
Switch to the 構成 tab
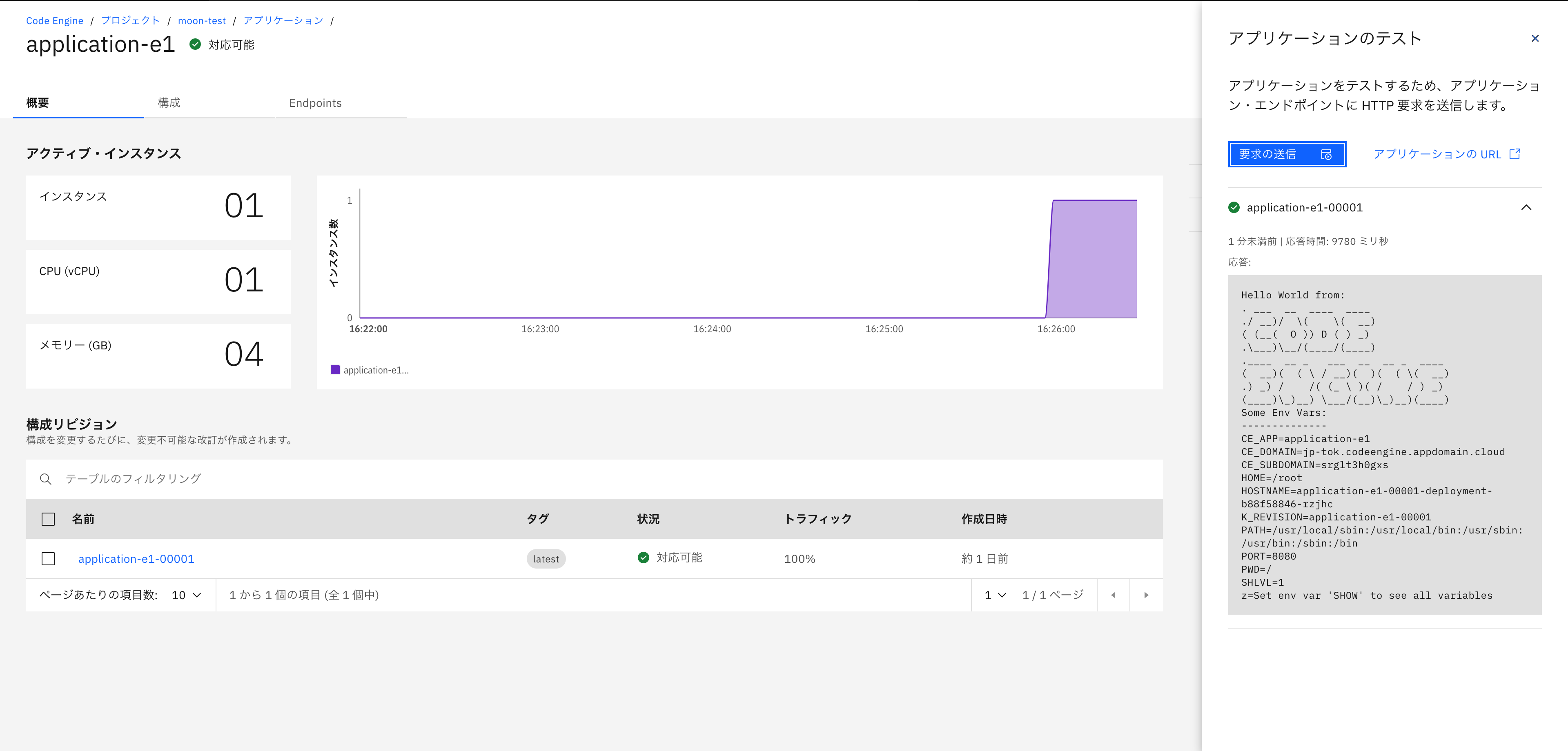click(169, 103)
